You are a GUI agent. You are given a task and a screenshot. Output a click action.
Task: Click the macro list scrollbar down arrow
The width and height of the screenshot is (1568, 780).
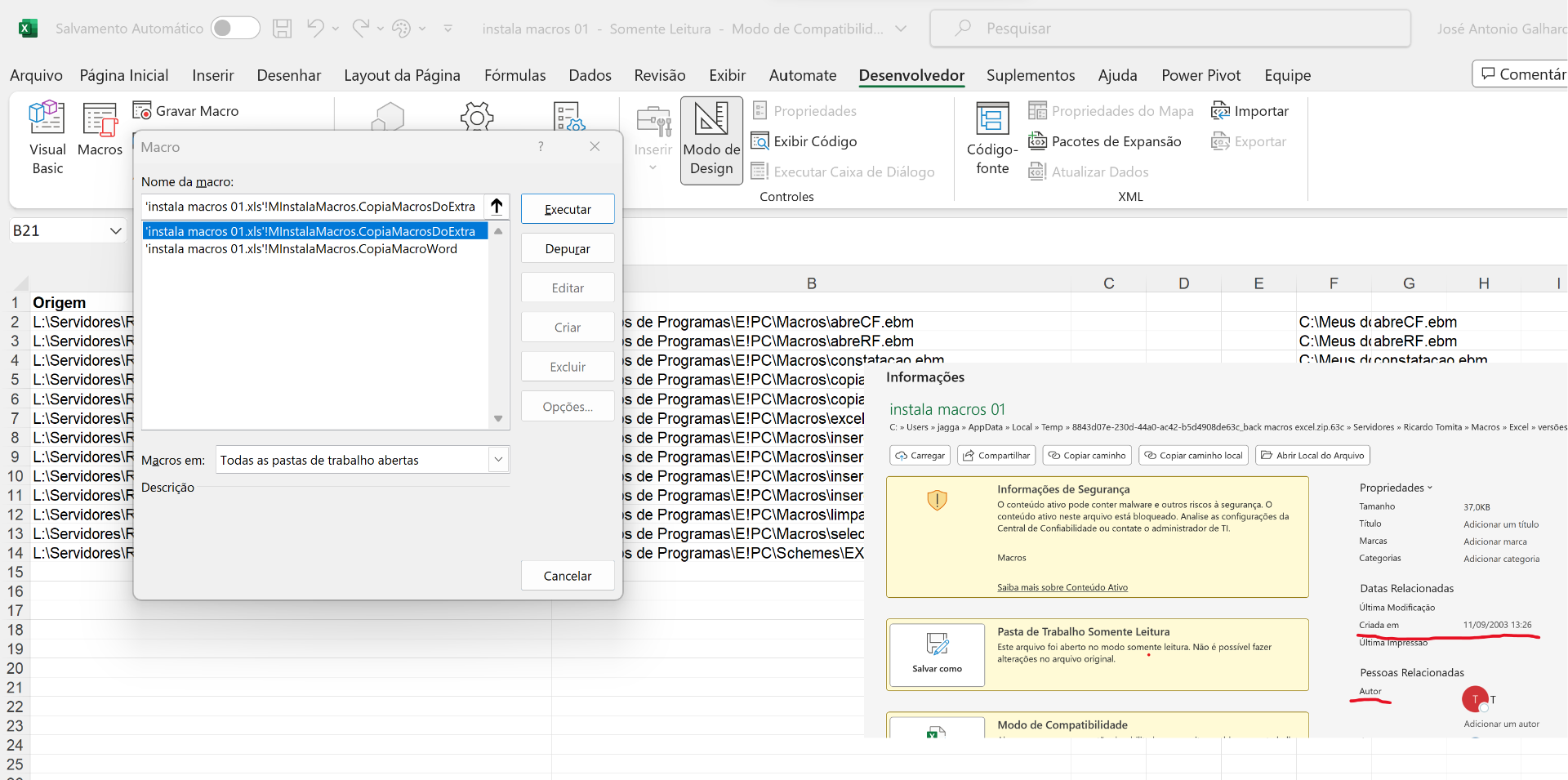click(498, 419)
